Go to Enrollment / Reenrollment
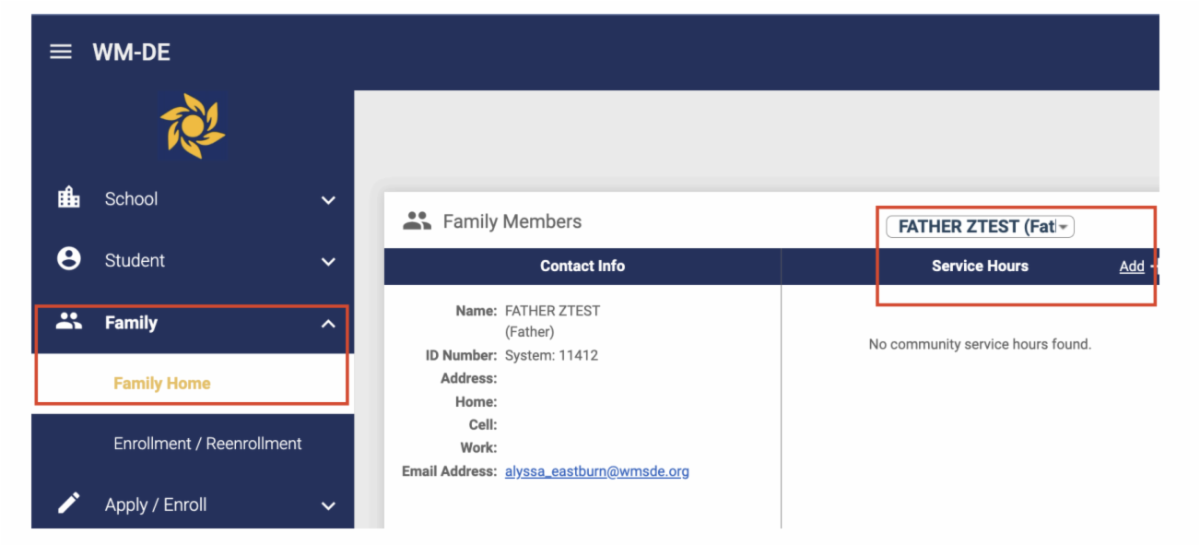Viewport: 1200px width, 546px height. point(208,443)
